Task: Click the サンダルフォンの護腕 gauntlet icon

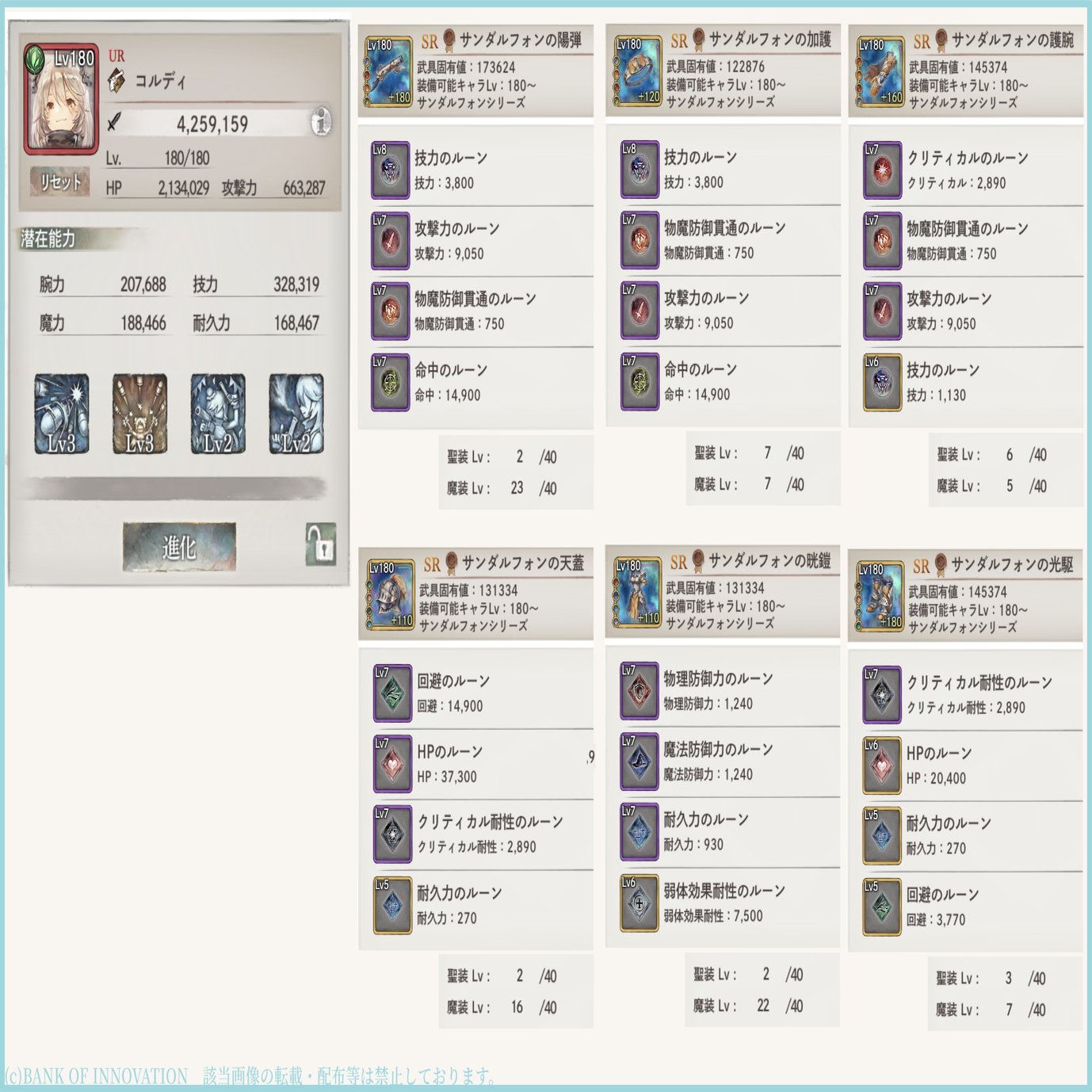Action: [x=880, y=71]
